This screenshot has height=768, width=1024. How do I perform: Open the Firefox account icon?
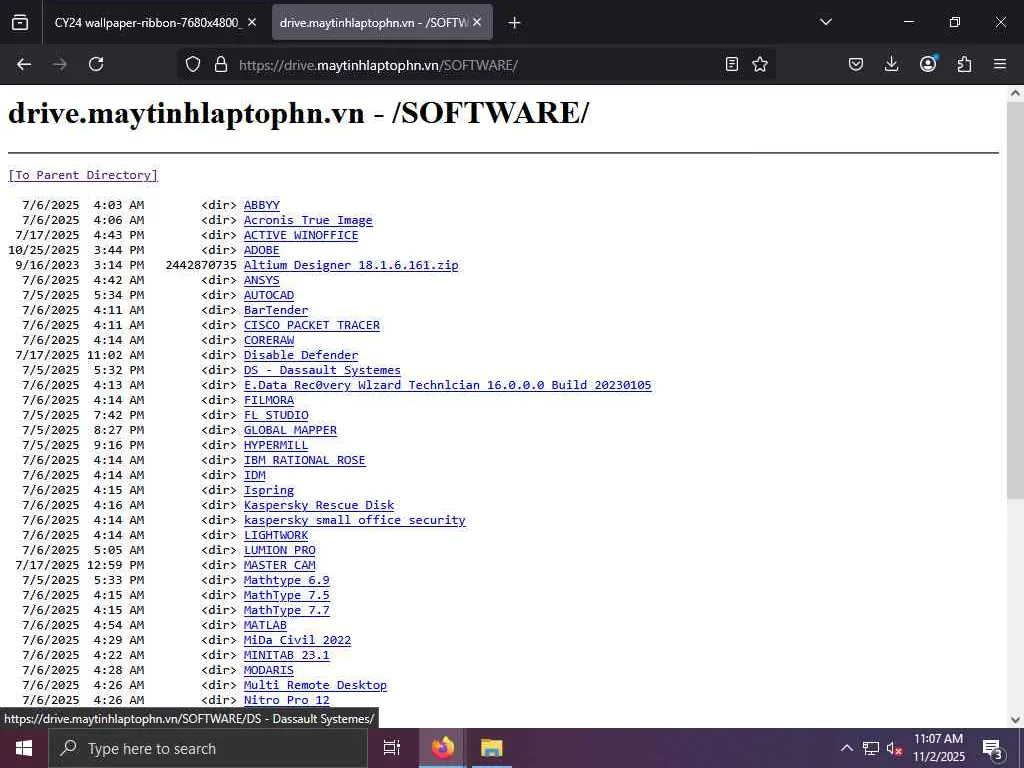(928, 64)
